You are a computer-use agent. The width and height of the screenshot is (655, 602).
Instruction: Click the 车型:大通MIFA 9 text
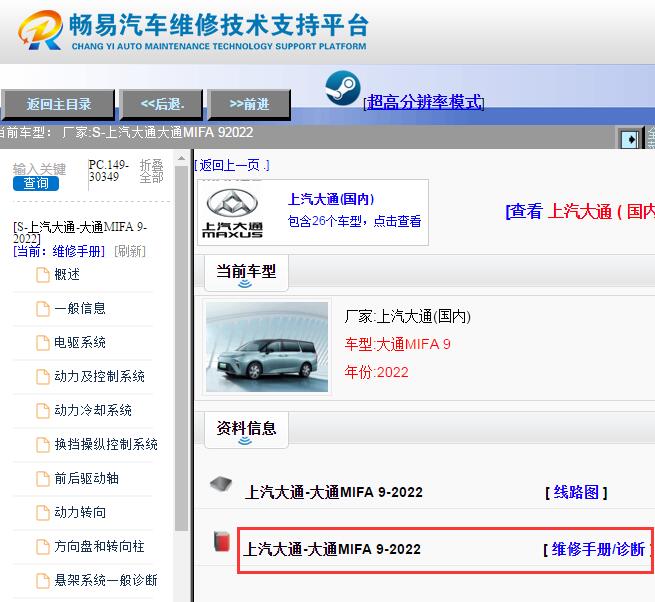[397, 344]
